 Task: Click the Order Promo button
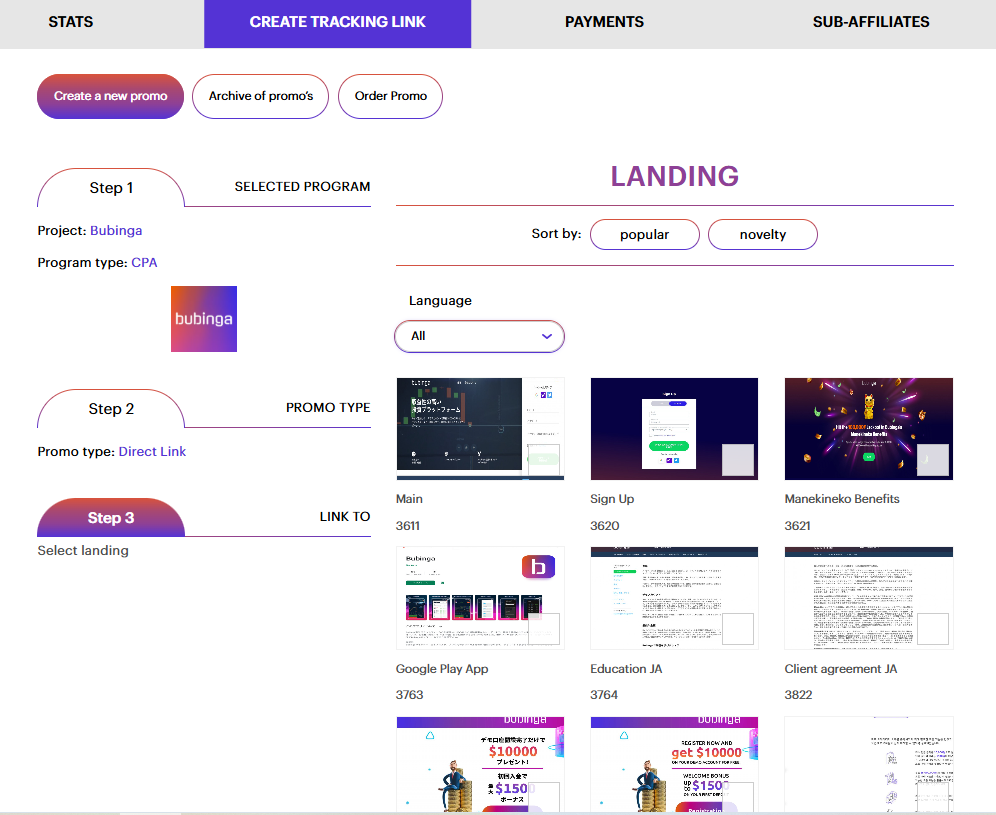pyautogui.click(x=391, y=96)
